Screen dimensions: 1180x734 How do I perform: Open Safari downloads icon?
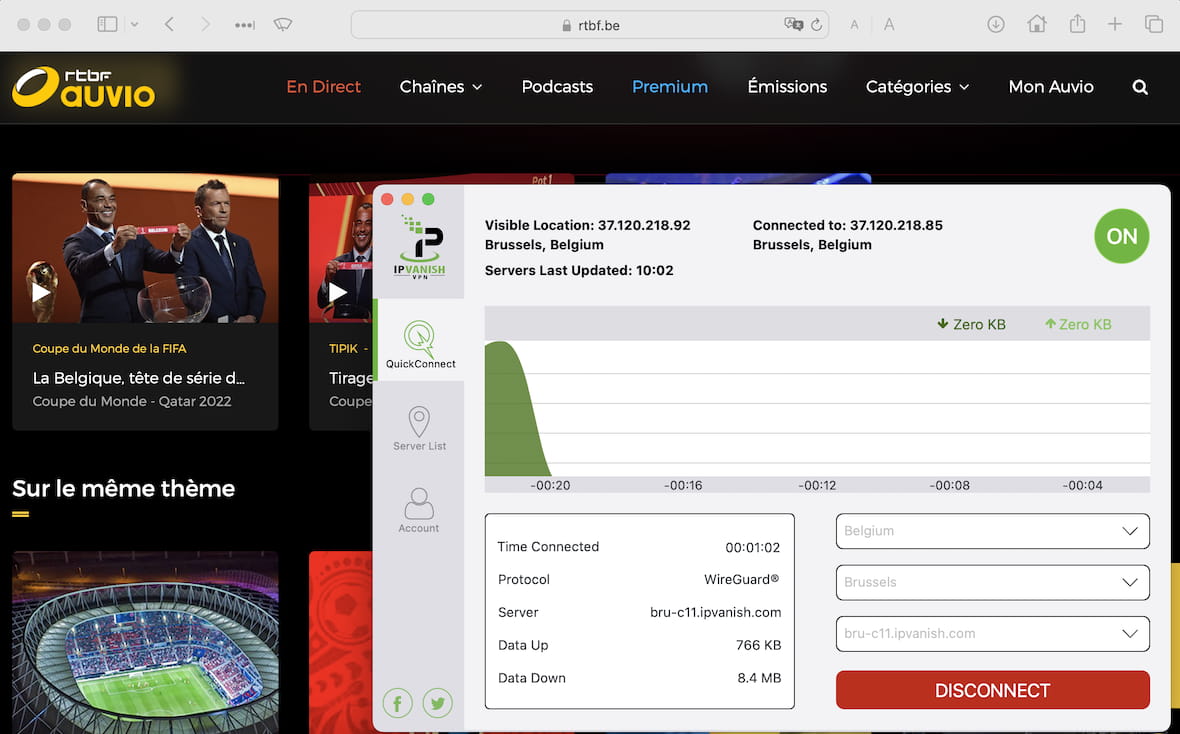tap(996, 24)
